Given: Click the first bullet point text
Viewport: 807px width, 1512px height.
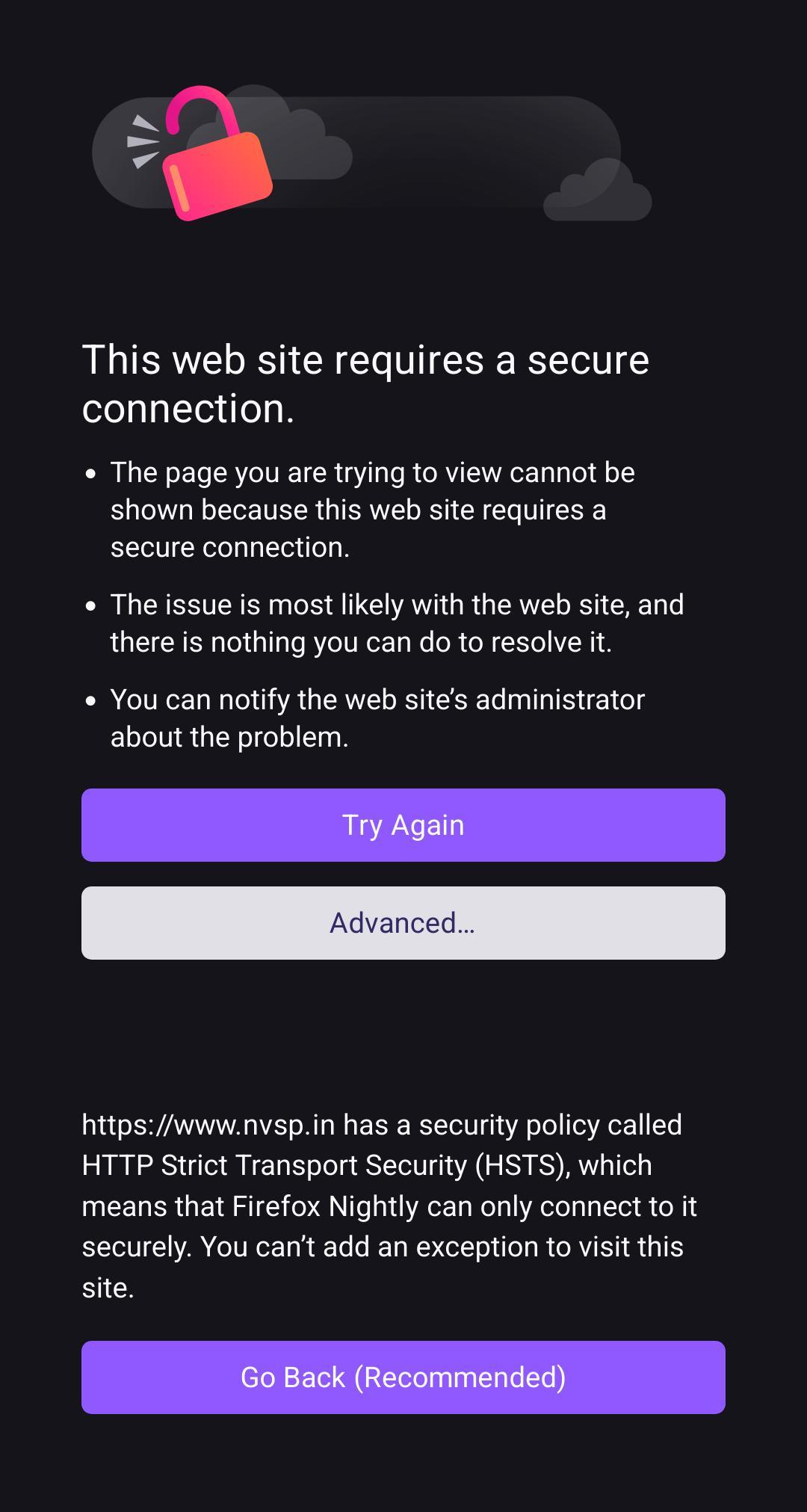Looking at the screenshot, I should [374, 509].
